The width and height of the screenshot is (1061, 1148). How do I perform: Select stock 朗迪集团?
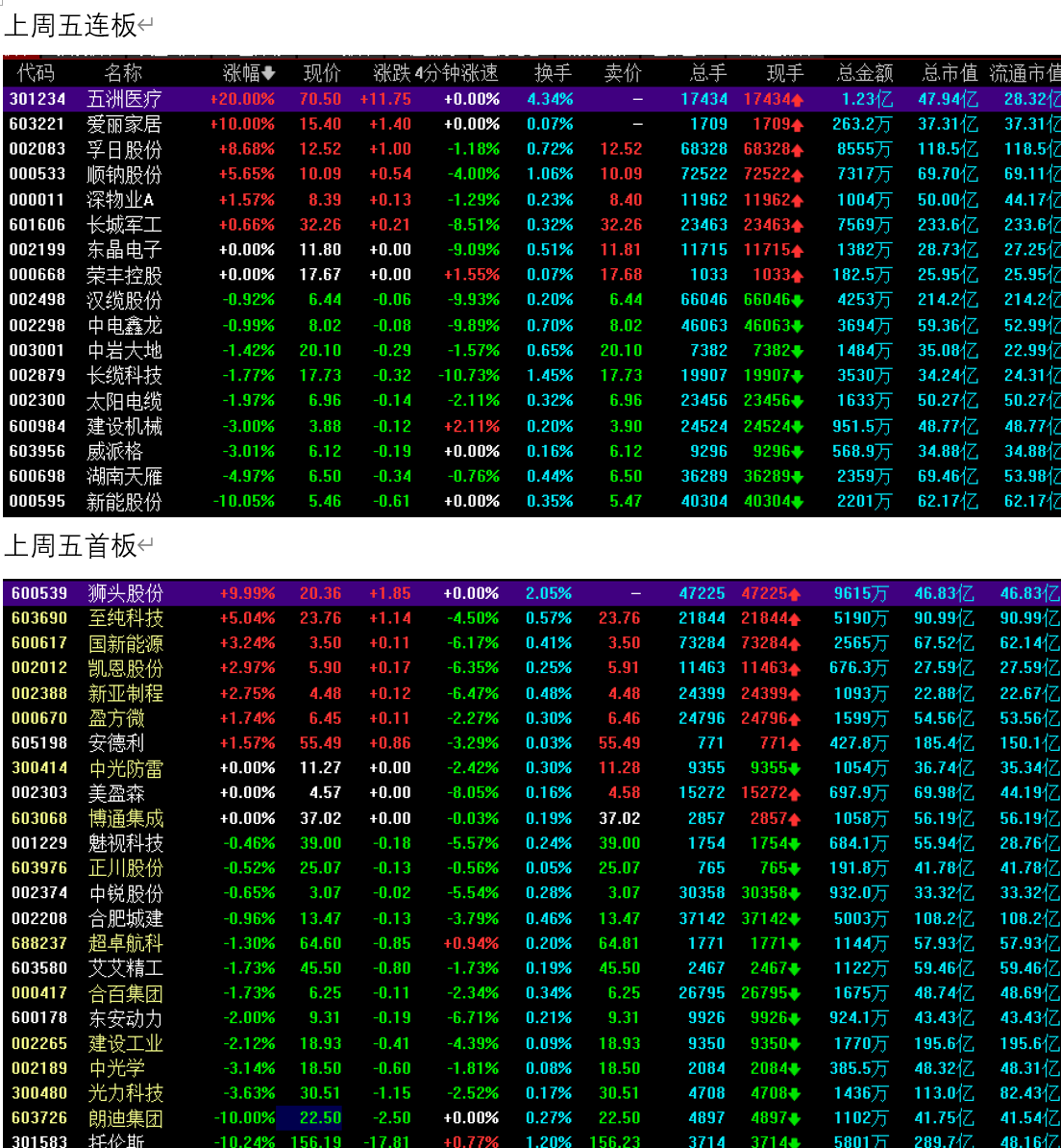pyautogui.click(x=126, y=1118)
